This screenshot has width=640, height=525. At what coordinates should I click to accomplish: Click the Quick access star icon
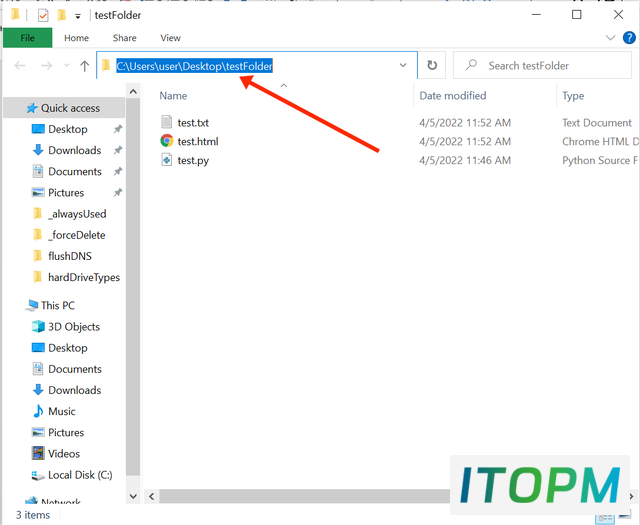32,108
